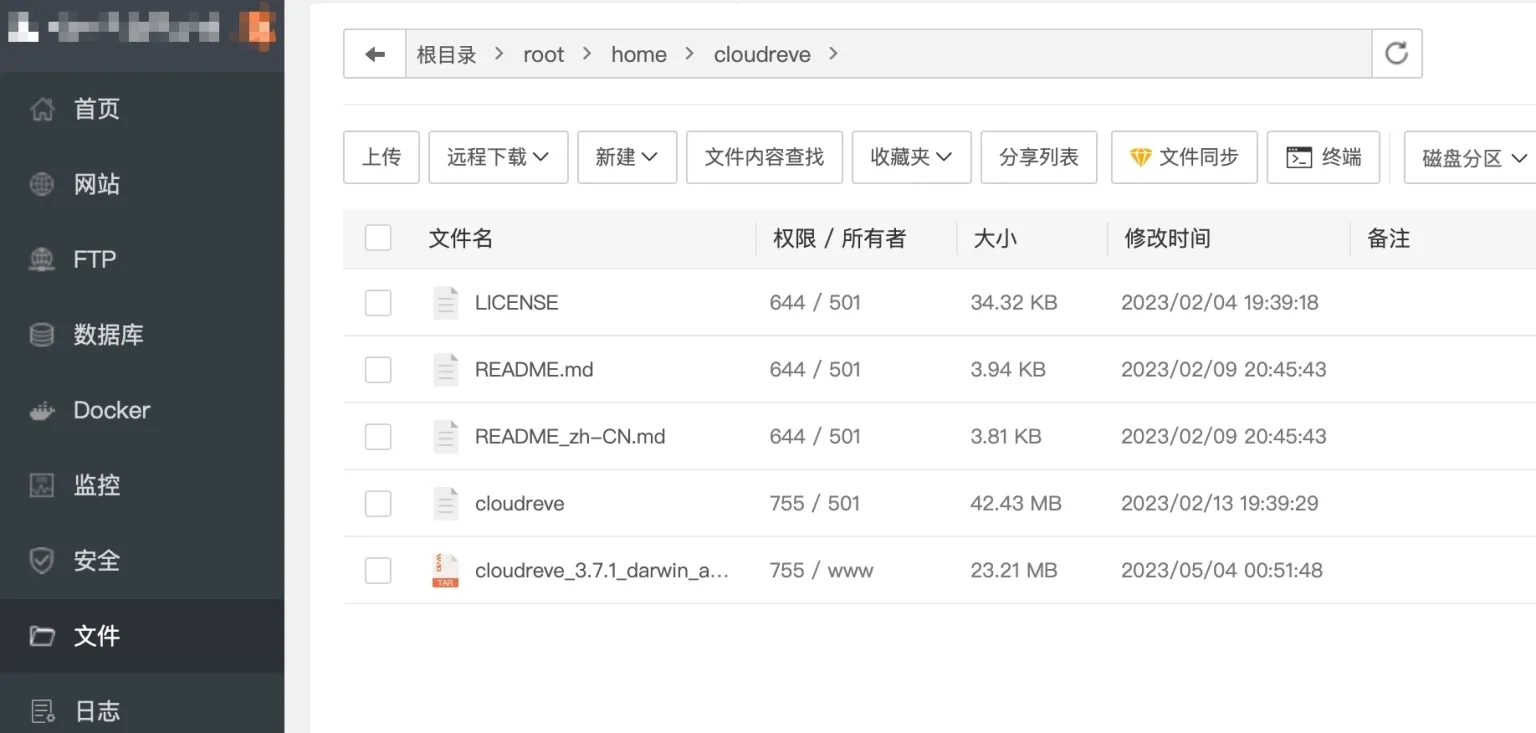Click the LICENSE file icon
Viewport: 1536px width, 733px height.
pos(445,303)
